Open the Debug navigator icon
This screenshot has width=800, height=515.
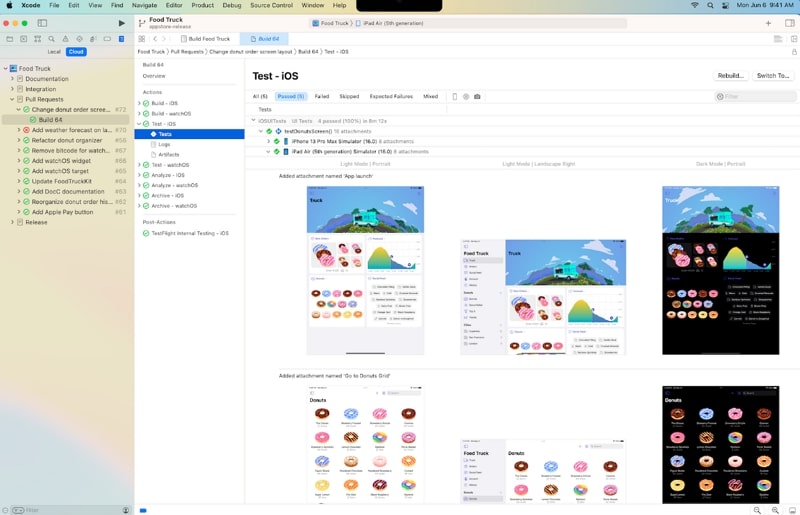pyautogui.click(x=93, y=39)
